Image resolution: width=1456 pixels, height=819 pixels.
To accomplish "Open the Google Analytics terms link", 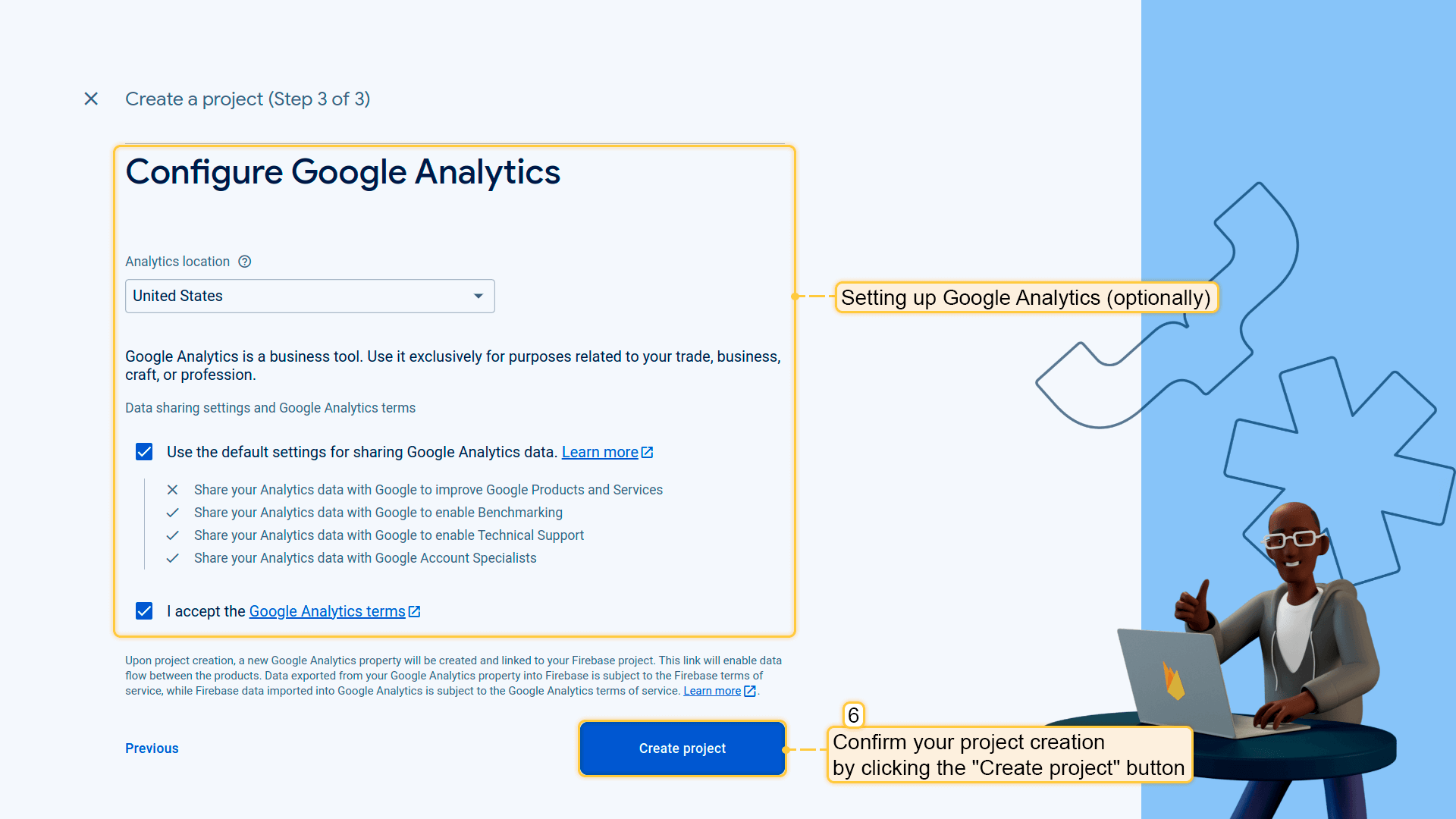I will click(x=327, y=611).
